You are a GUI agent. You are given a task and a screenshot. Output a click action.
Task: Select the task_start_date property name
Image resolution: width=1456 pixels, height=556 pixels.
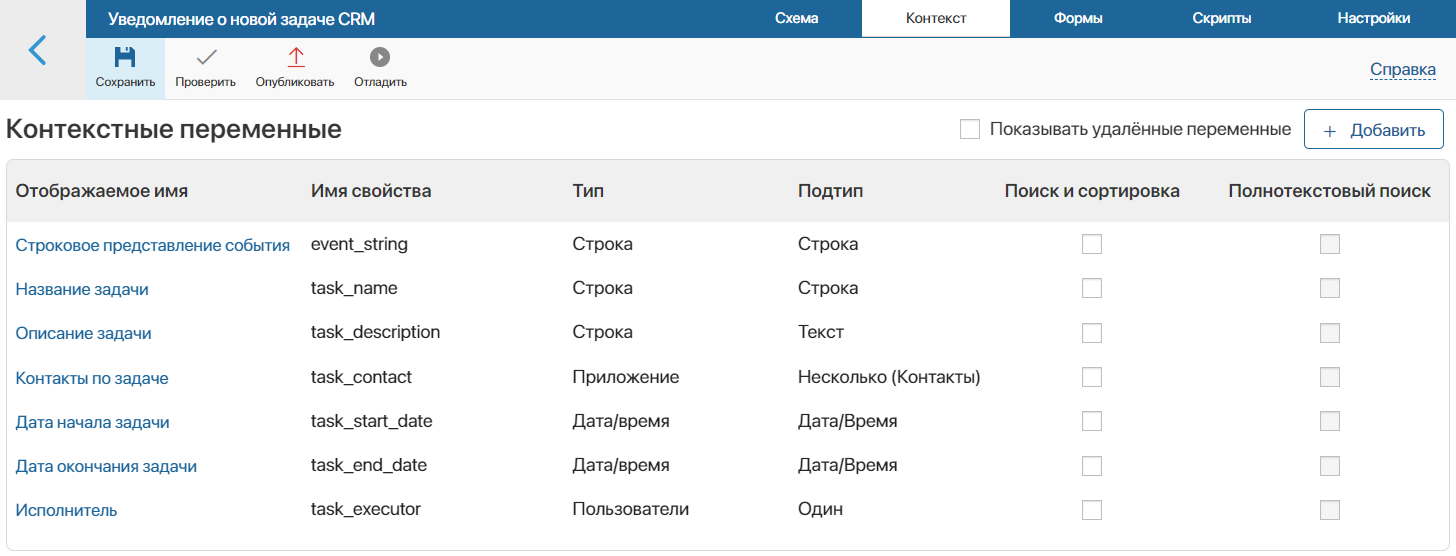point(372,421)
